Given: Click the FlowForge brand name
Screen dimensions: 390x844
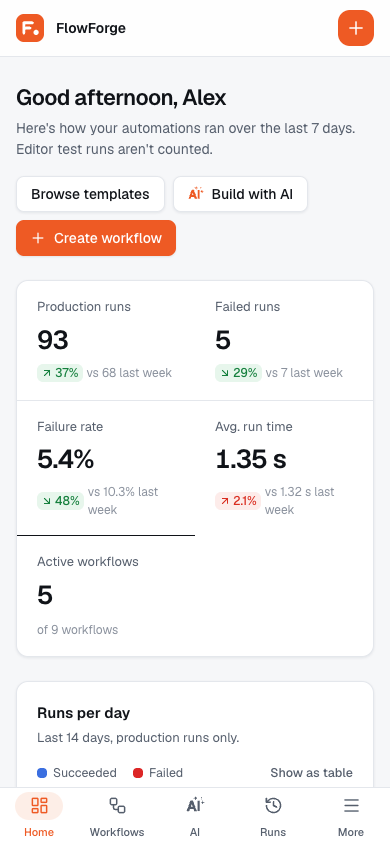Looking at the screenshot, I should [91, 28].
